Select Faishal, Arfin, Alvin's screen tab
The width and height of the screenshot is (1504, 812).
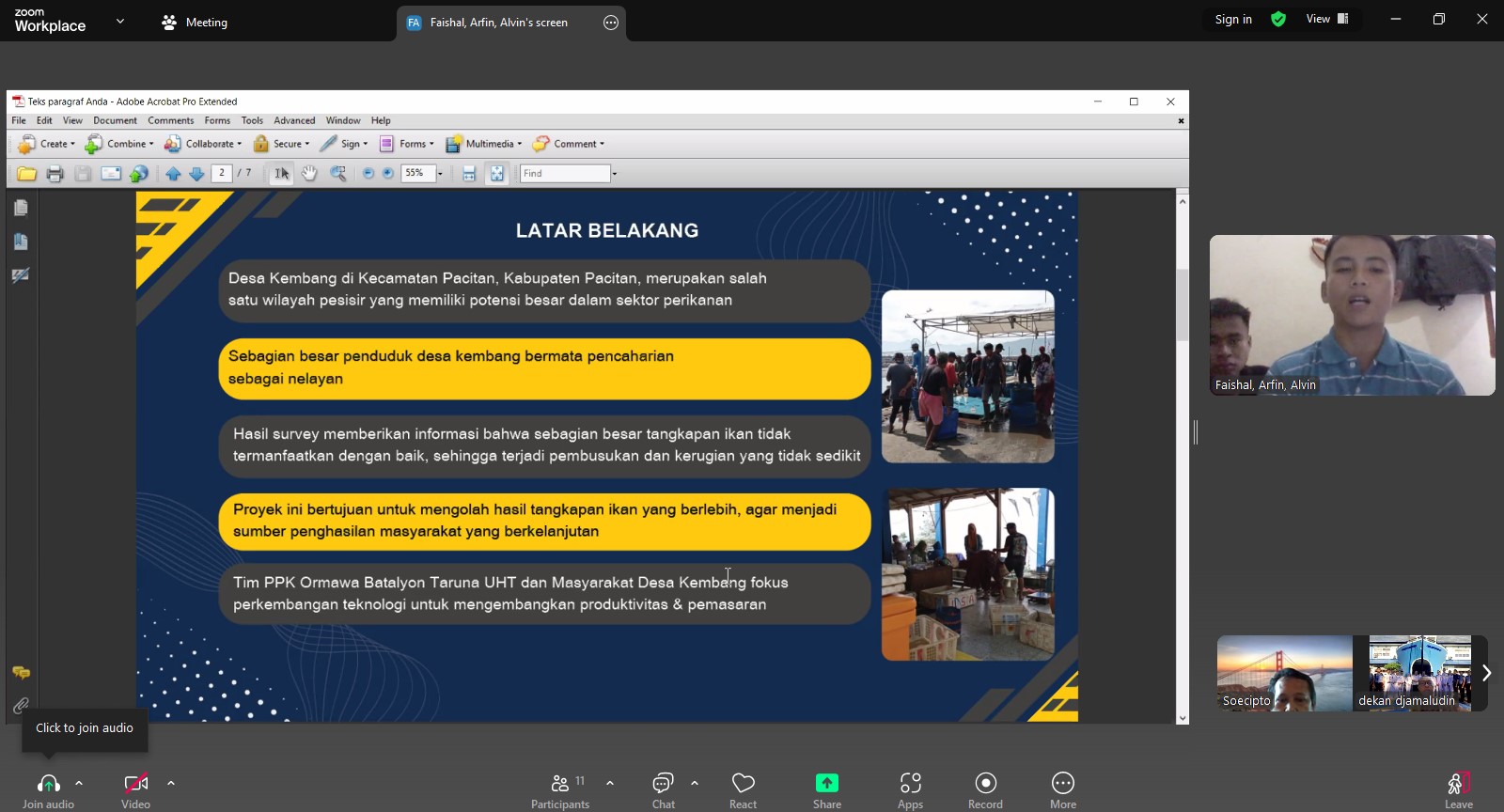498,23
